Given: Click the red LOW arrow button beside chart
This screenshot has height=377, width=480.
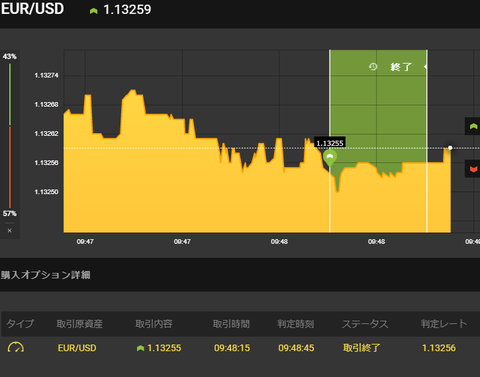Looking at the screenshot, I should pyautogui.click(x=473, y=169).
